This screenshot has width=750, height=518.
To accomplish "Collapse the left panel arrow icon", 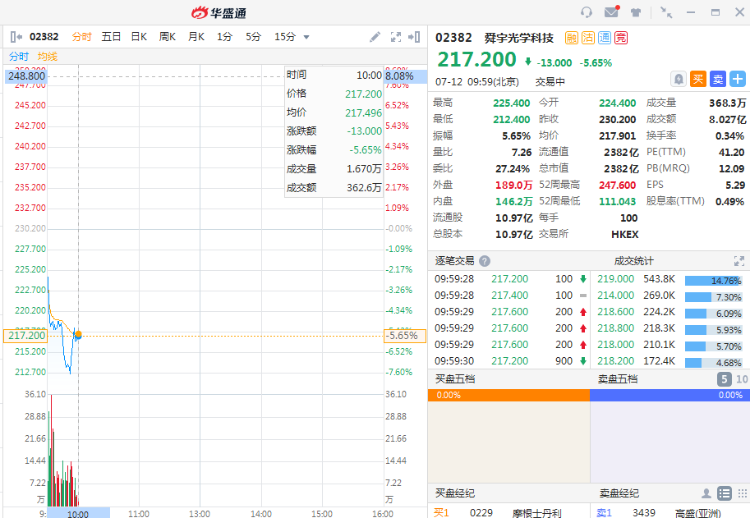I will [x=14, y=37].
